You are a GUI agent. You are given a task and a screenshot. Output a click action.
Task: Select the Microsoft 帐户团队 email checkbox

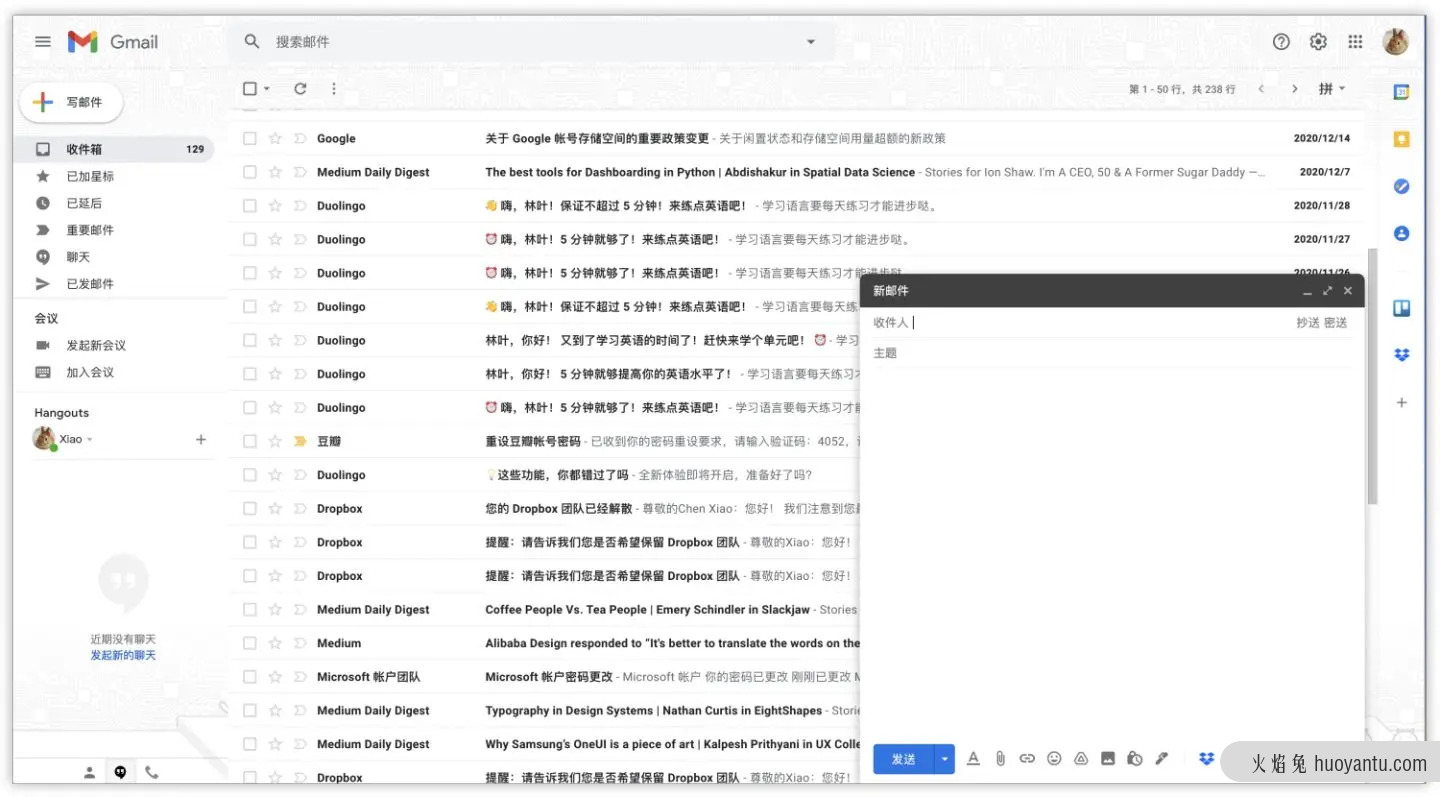[x=250, y=677]
